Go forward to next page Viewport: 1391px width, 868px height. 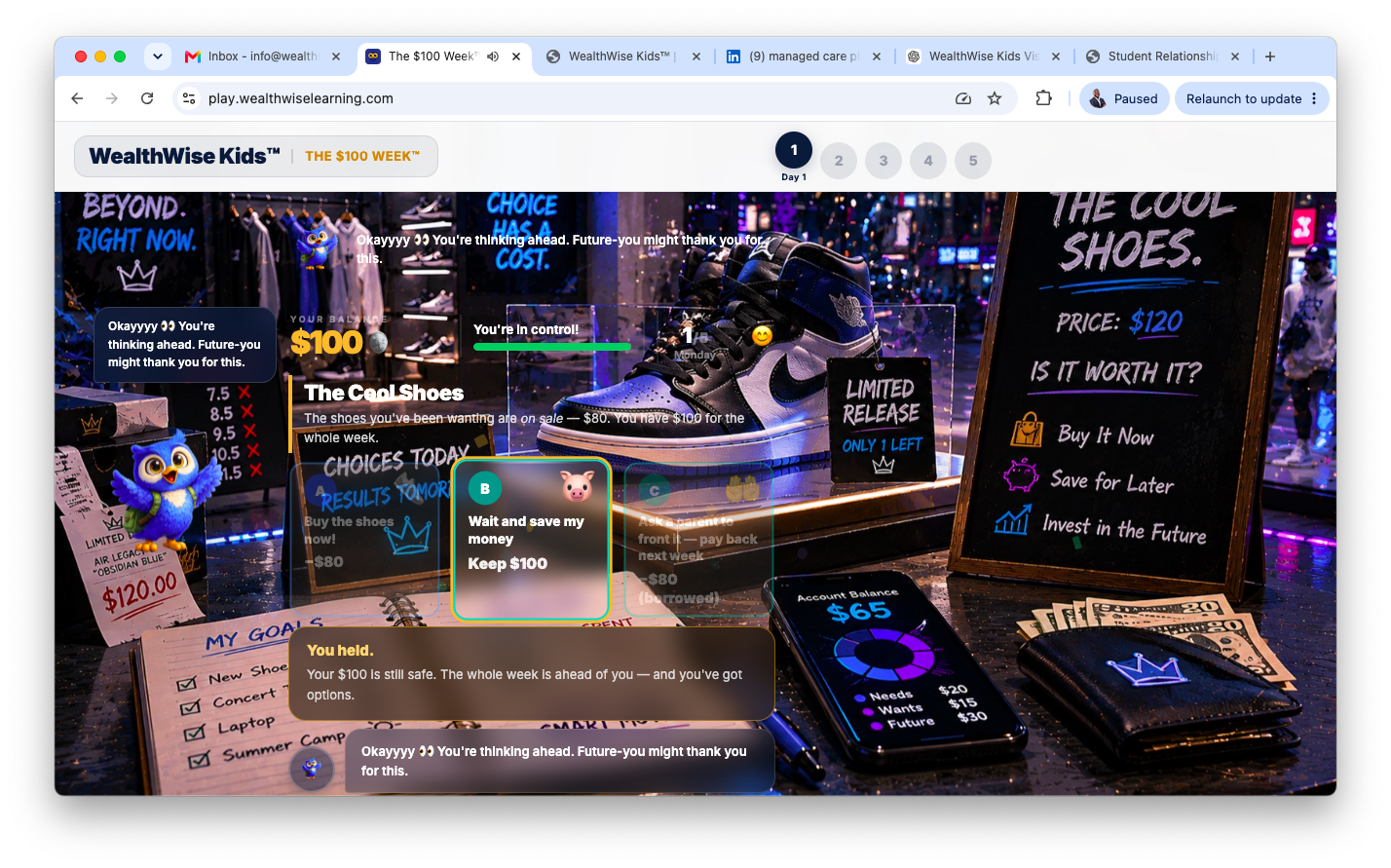[112, 98]
